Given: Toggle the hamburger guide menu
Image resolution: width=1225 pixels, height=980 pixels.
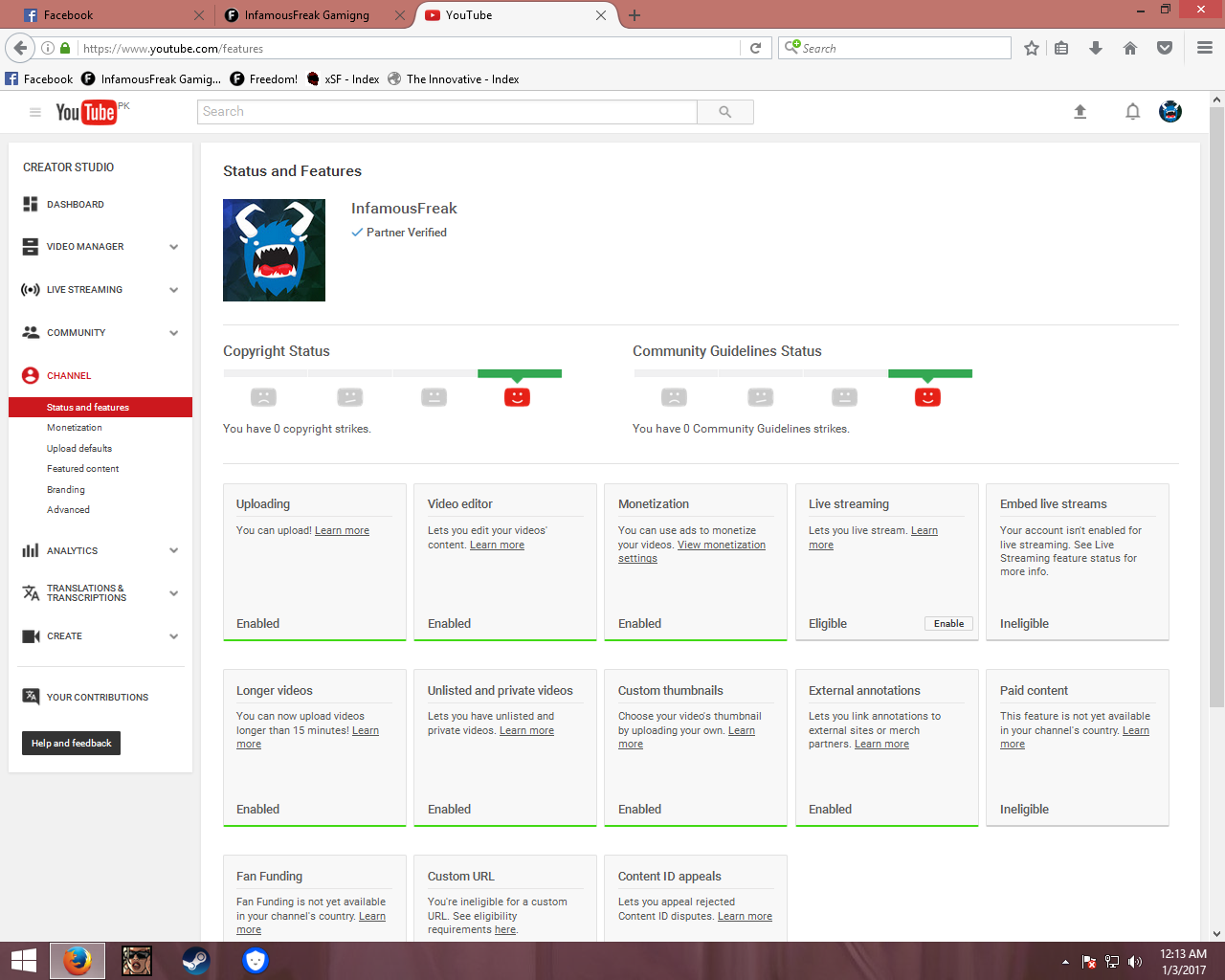Looking at the screenshot, I should coord(35,112).
